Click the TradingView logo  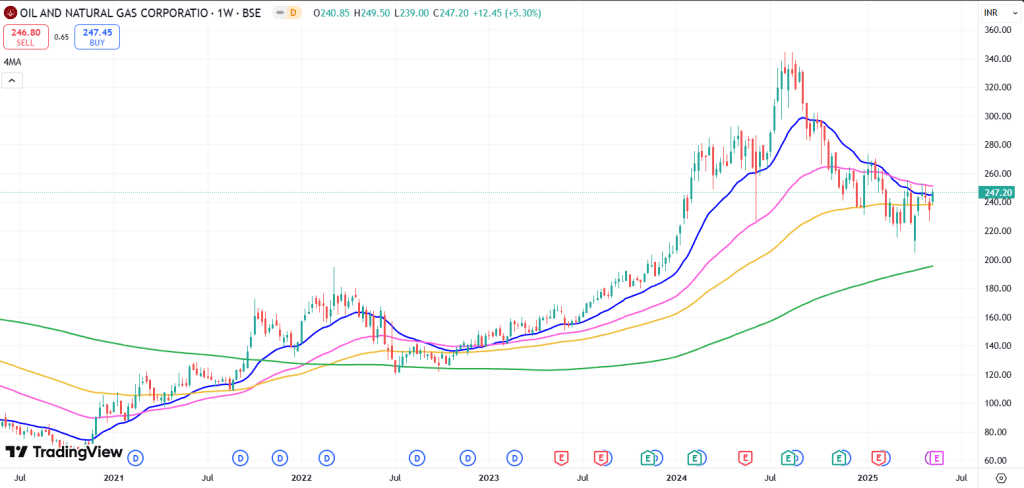64,452
